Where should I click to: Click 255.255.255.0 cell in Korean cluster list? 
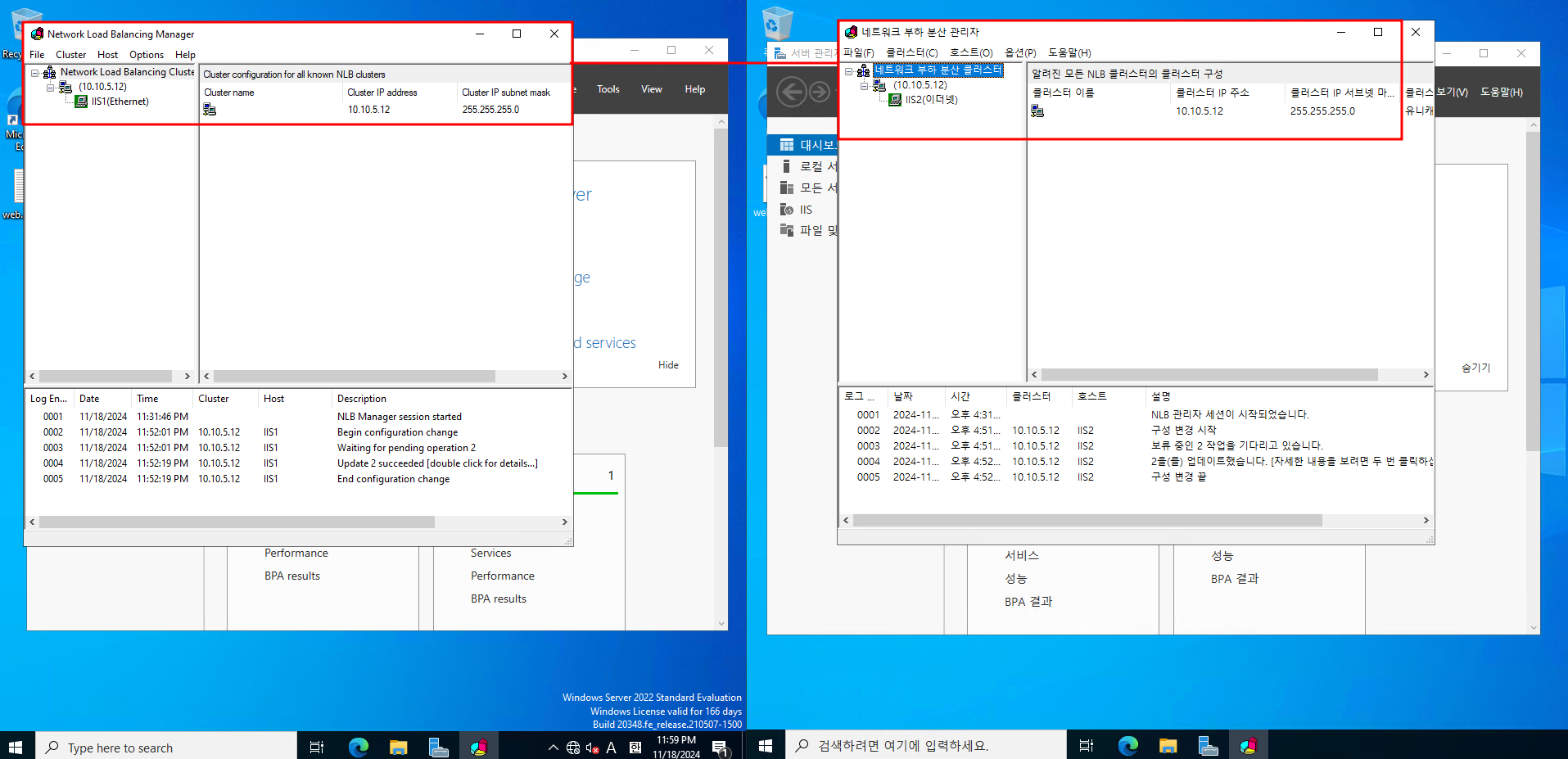pyautogui.click(x=1322, y=111)
